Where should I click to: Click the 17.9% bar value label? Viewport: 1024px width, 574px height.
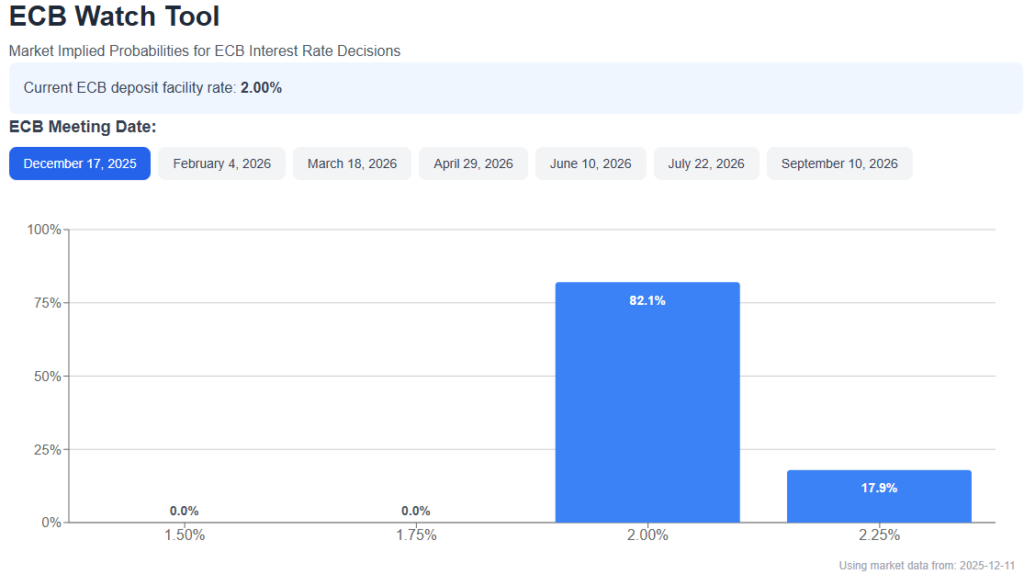(x=879, y=488)
